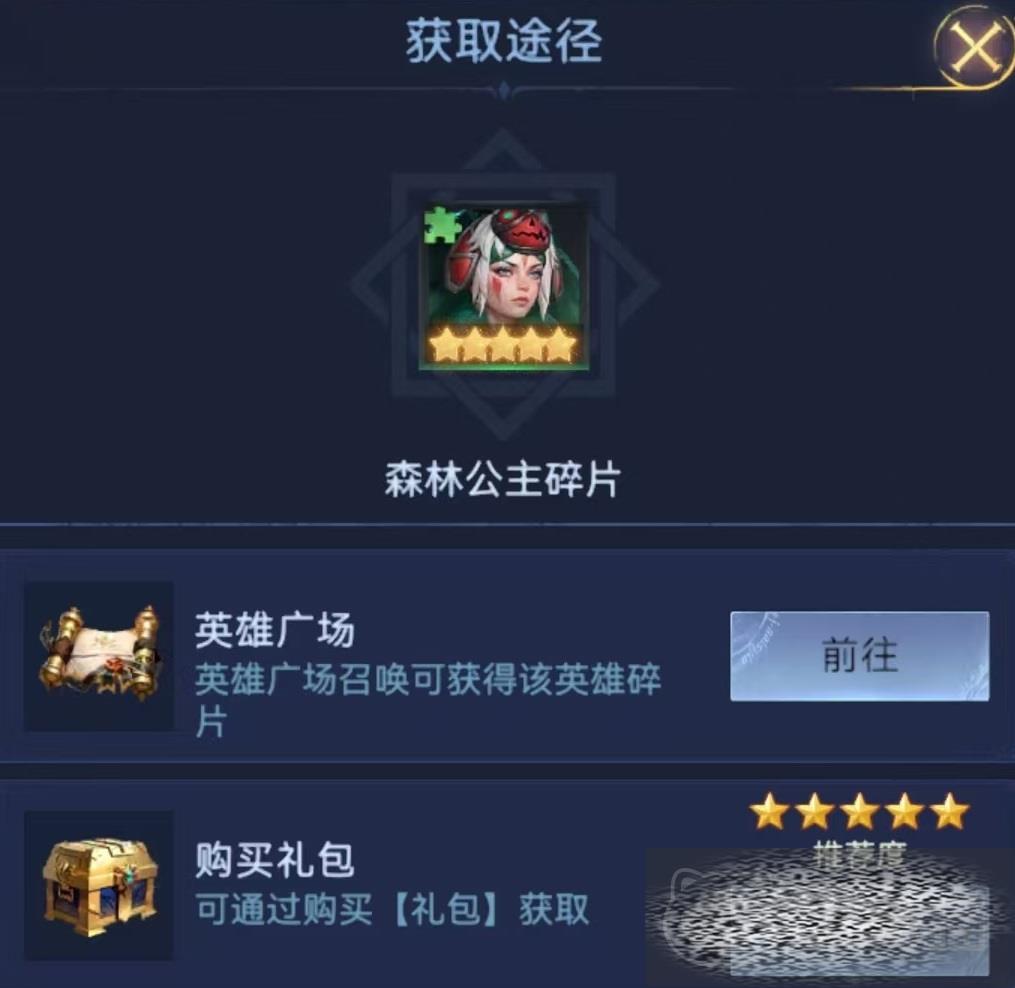Image resolution: width=1015 pixels, height=988 pixels.
Task: Tap the 推荐度 label under the stars
Action: point(860,847)
